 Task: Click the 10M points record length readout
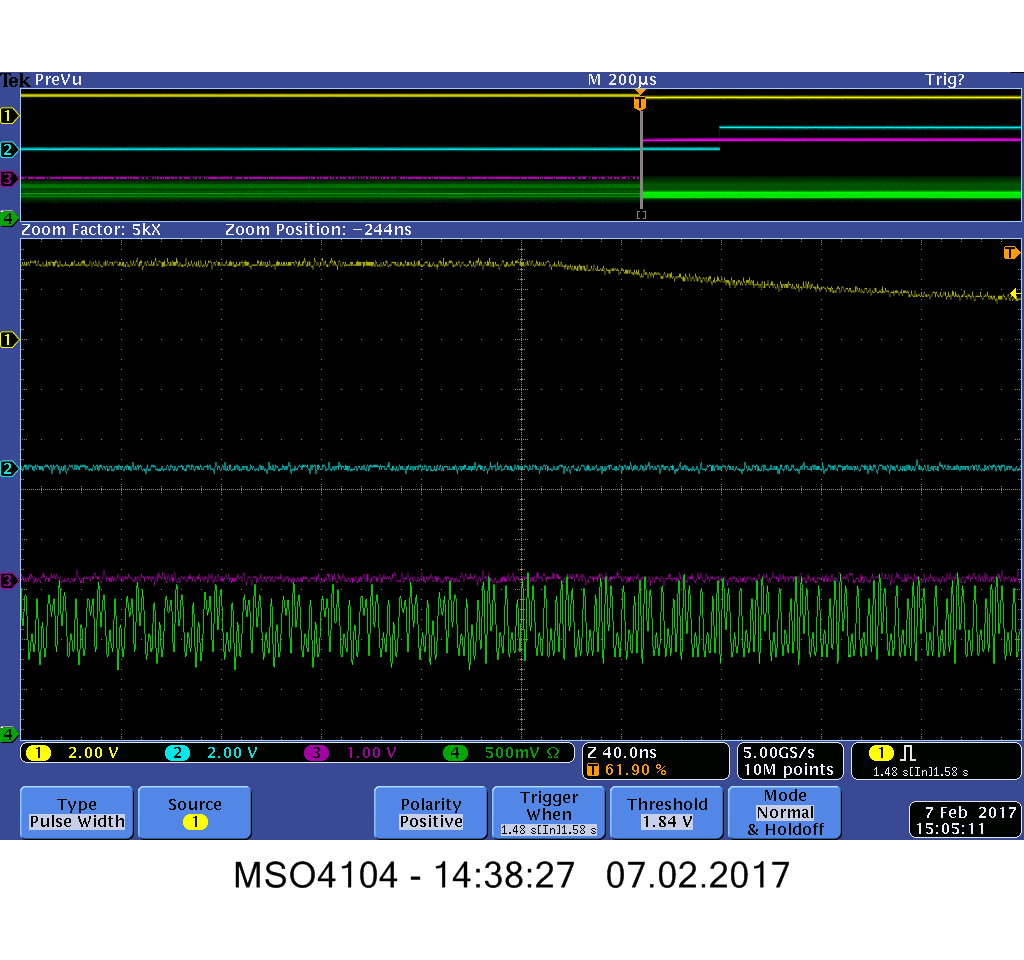(x=788, y=770)
